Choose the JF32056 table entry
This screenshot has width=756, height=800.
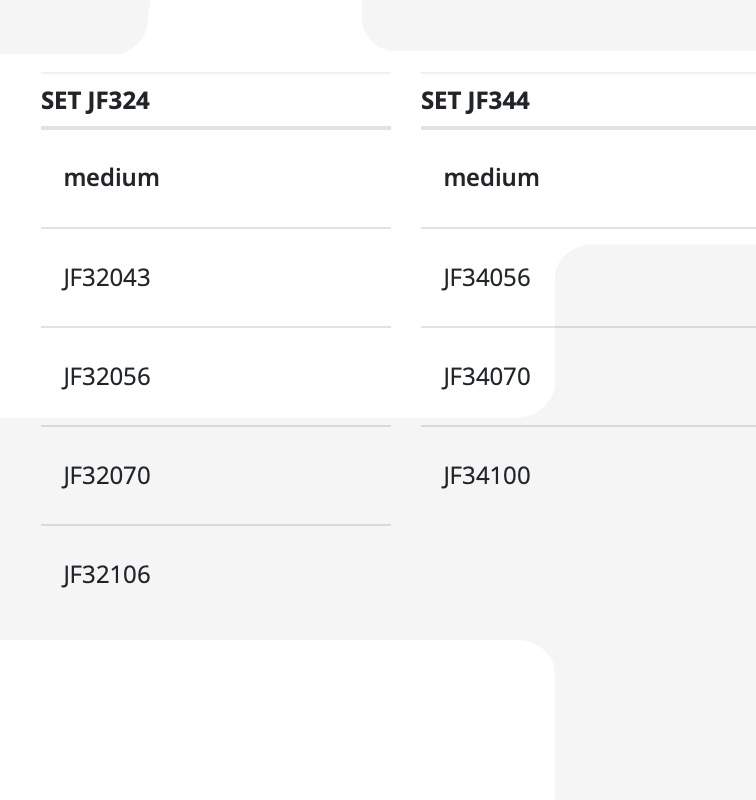[x=107, y=377]
